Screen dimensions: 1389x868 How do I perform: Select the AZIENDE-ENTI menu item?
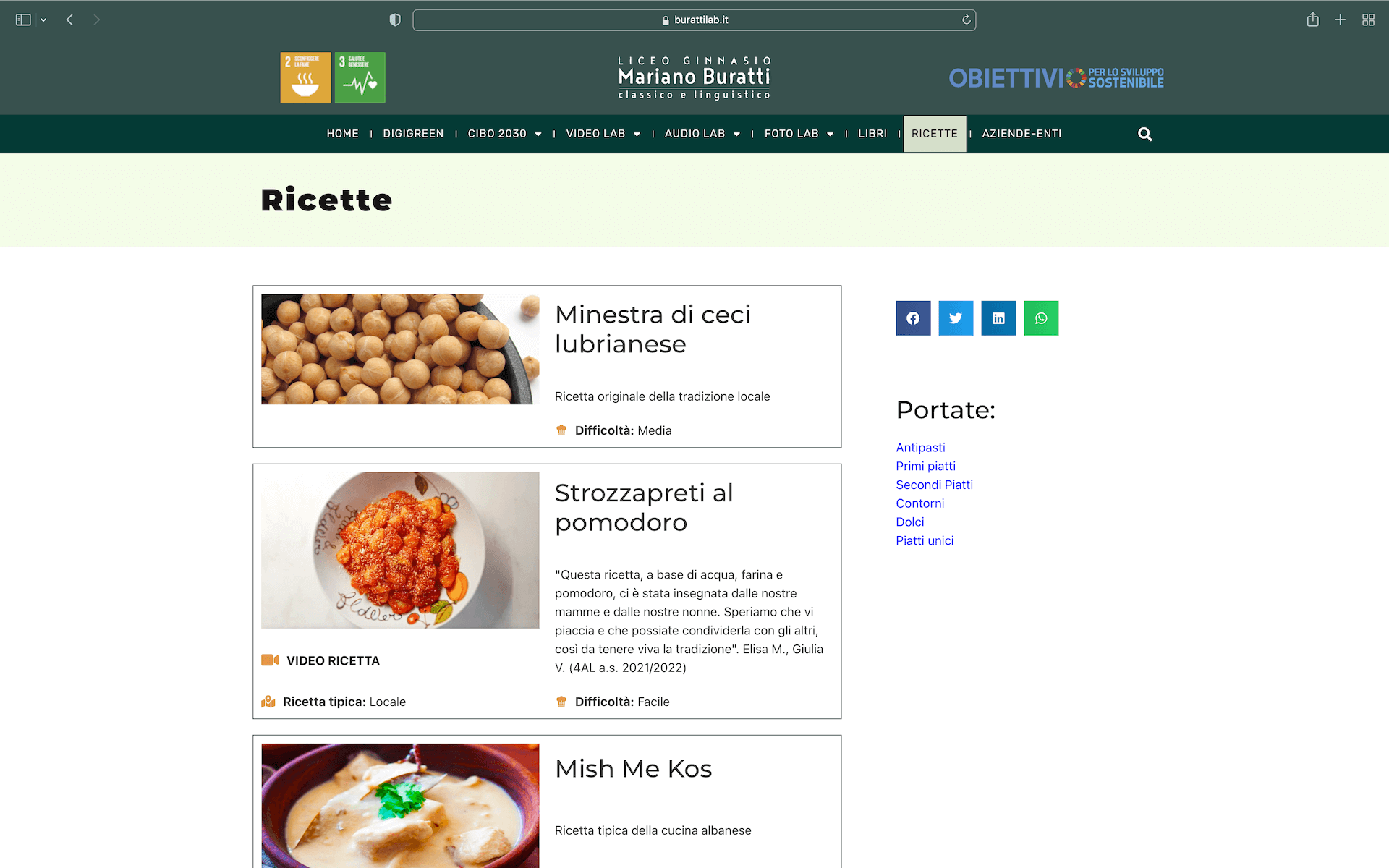coord(1021,134)
